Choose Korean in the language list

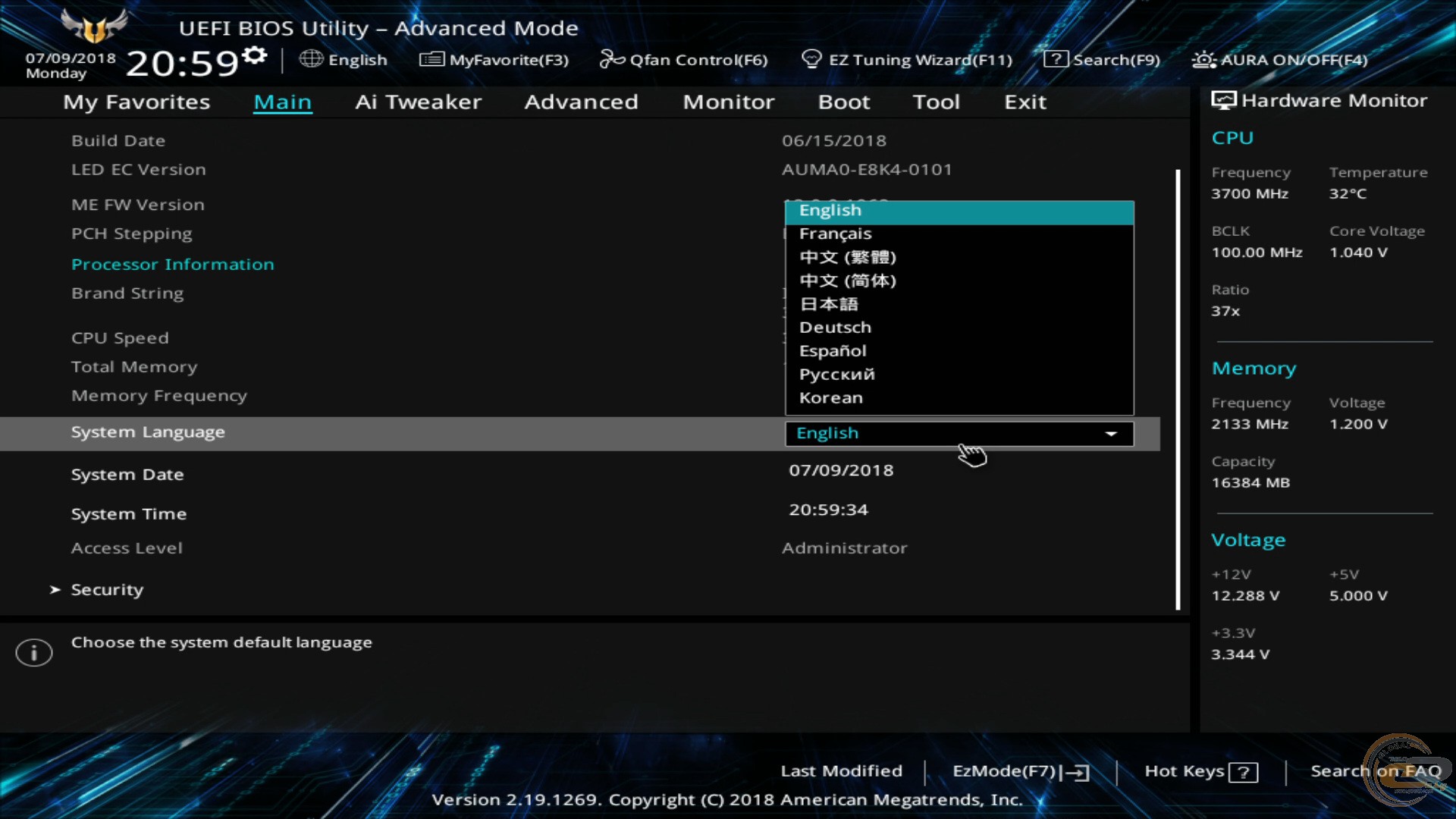point(959,398)
